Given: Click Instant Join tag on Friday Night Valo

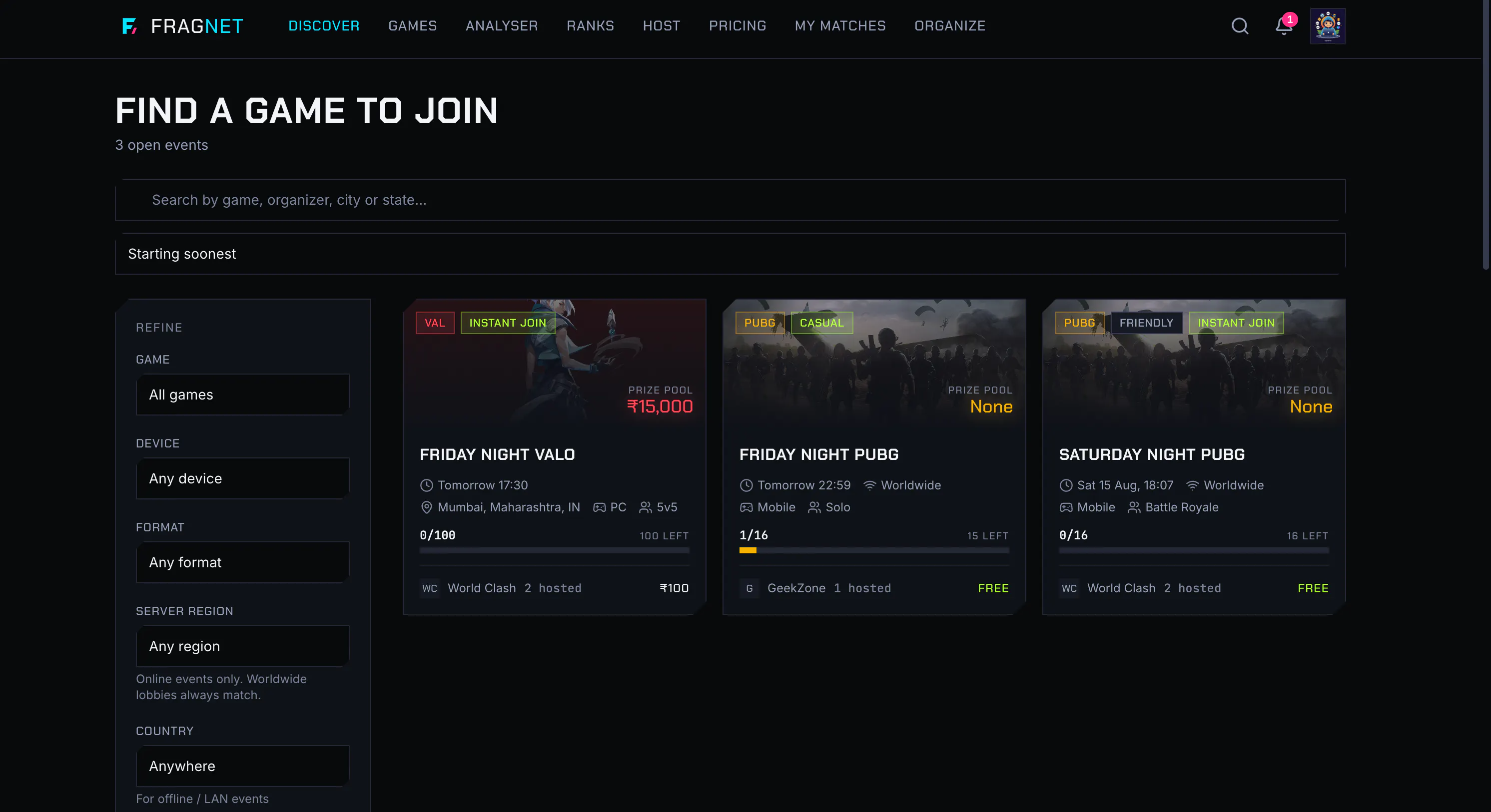Looking at the screenshot, I should click(508, 323).
